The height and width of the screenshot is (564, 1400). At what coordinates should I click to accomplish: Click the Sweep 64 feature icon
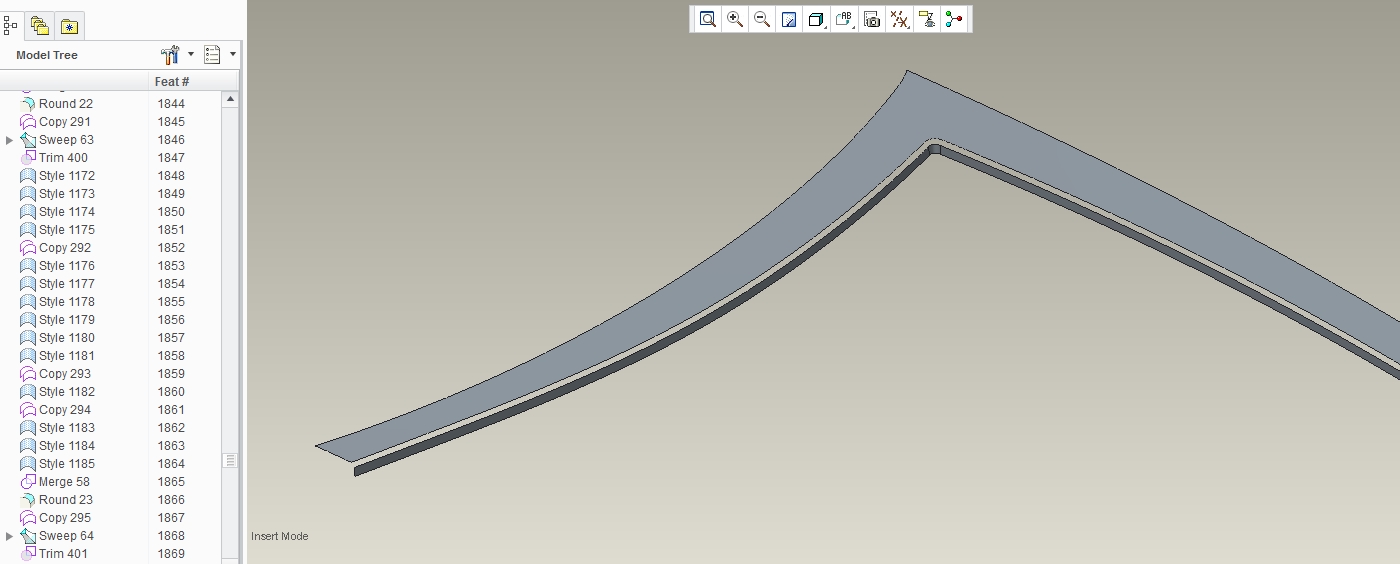click(28, 536)
